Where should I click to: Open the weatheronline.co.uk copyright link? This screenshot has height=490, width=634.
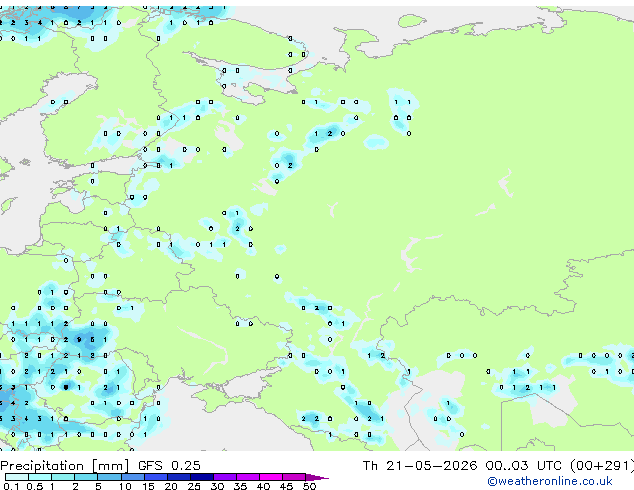pyautogui.click(x=550, y=481)
